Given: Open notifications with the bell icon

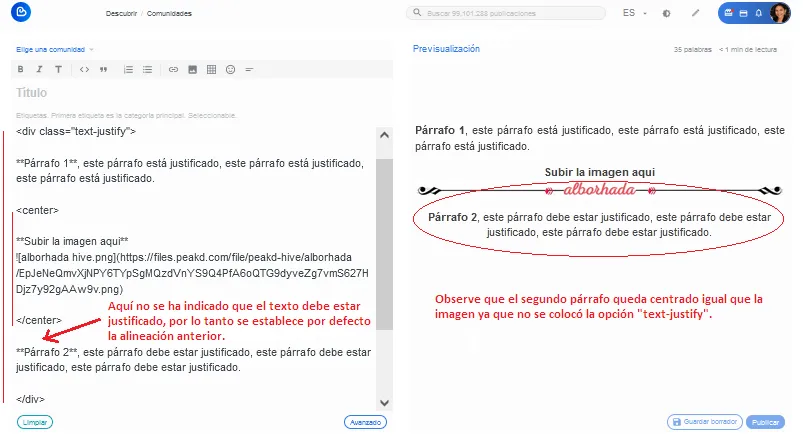Looking at the screenshot, I should (x=758, y=13).
